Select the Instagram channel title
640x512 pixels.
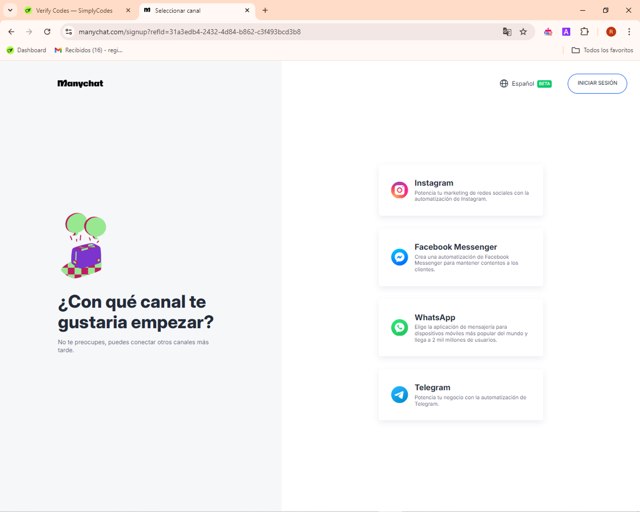coord(434,183)
